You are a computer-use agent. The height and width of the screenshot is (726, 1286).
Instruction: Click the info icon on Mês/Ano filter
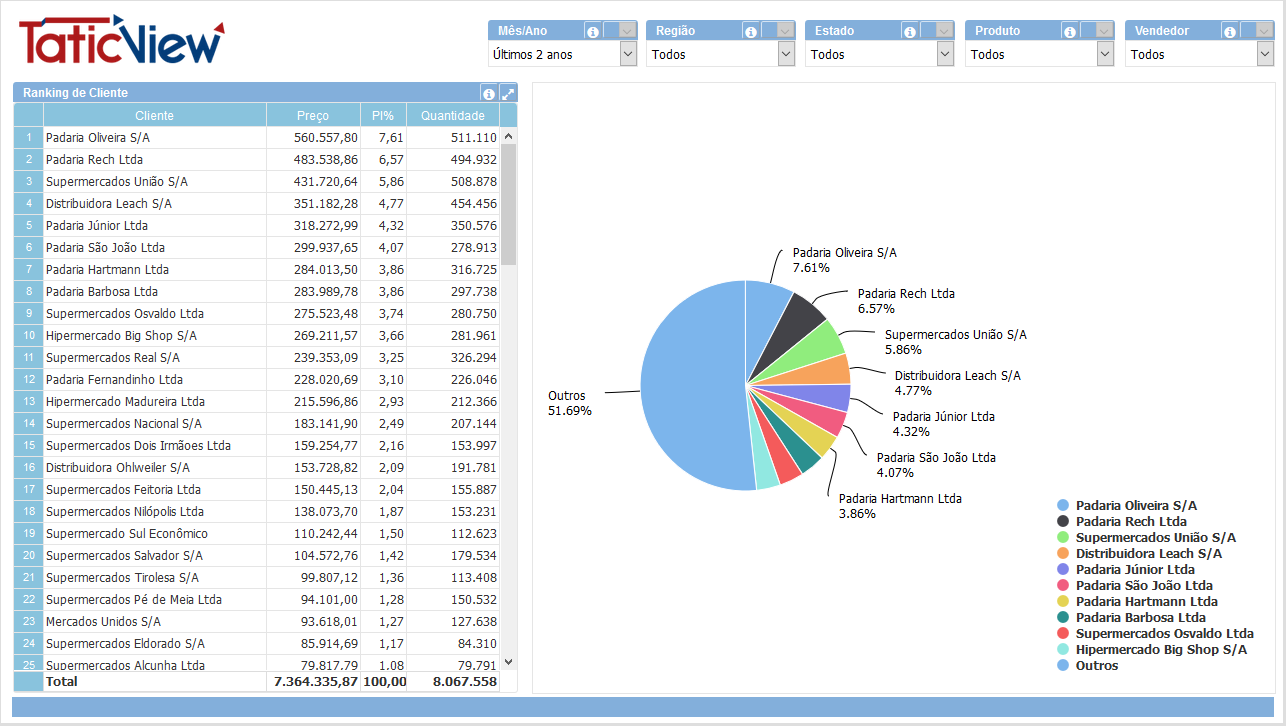(592, 32)
